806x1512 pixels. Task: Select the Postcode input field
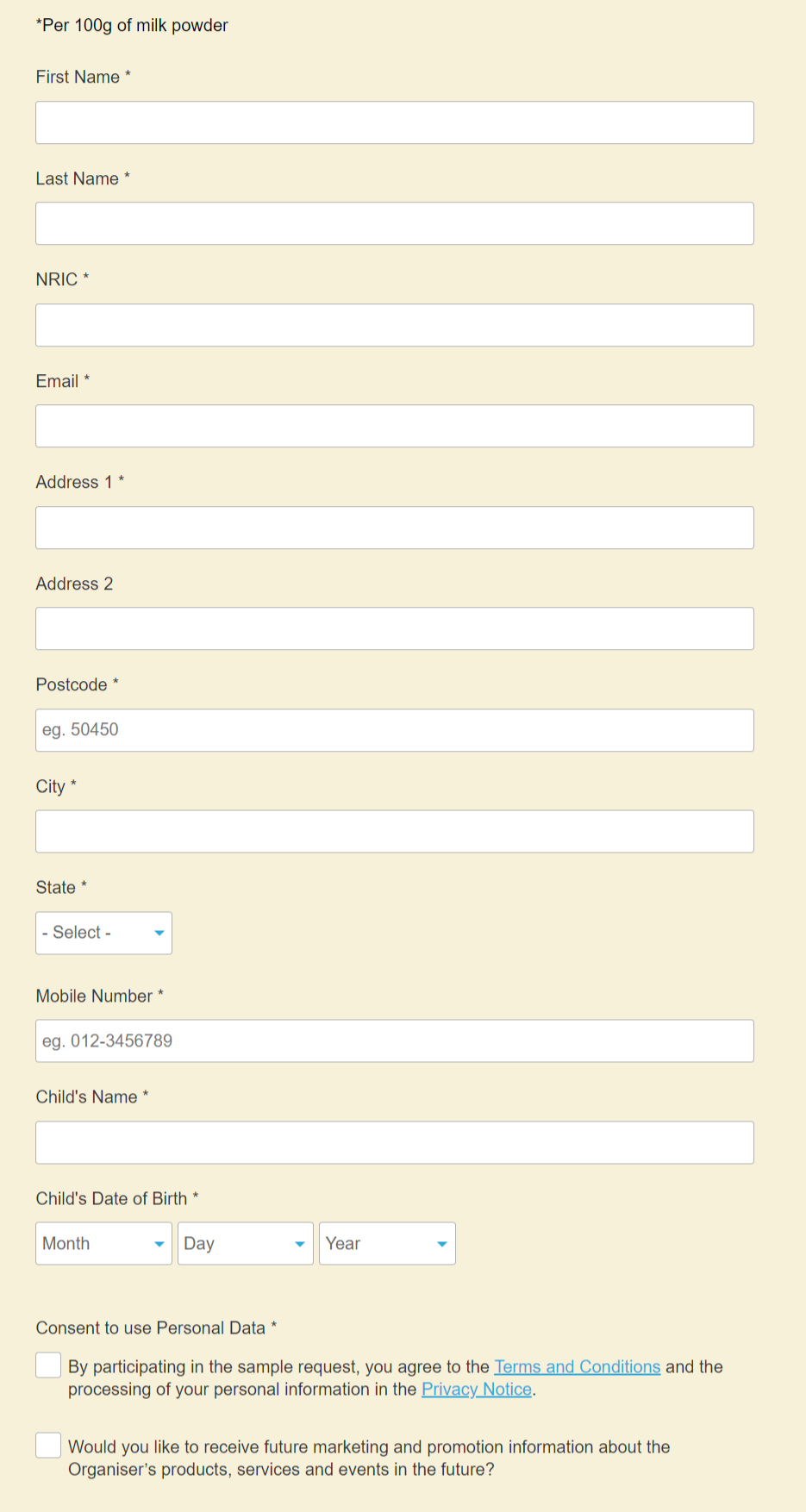394,730
